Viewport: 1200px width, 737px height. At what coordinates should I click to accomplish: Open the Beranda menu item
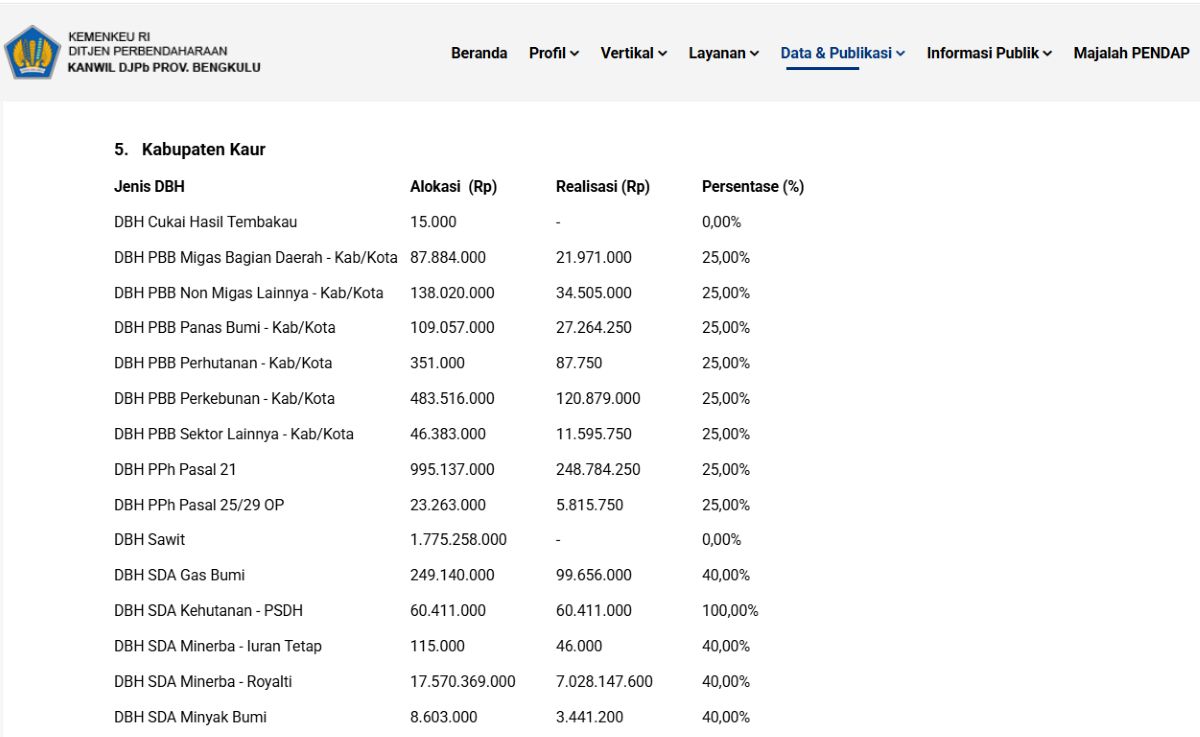(x=479, y=53)
